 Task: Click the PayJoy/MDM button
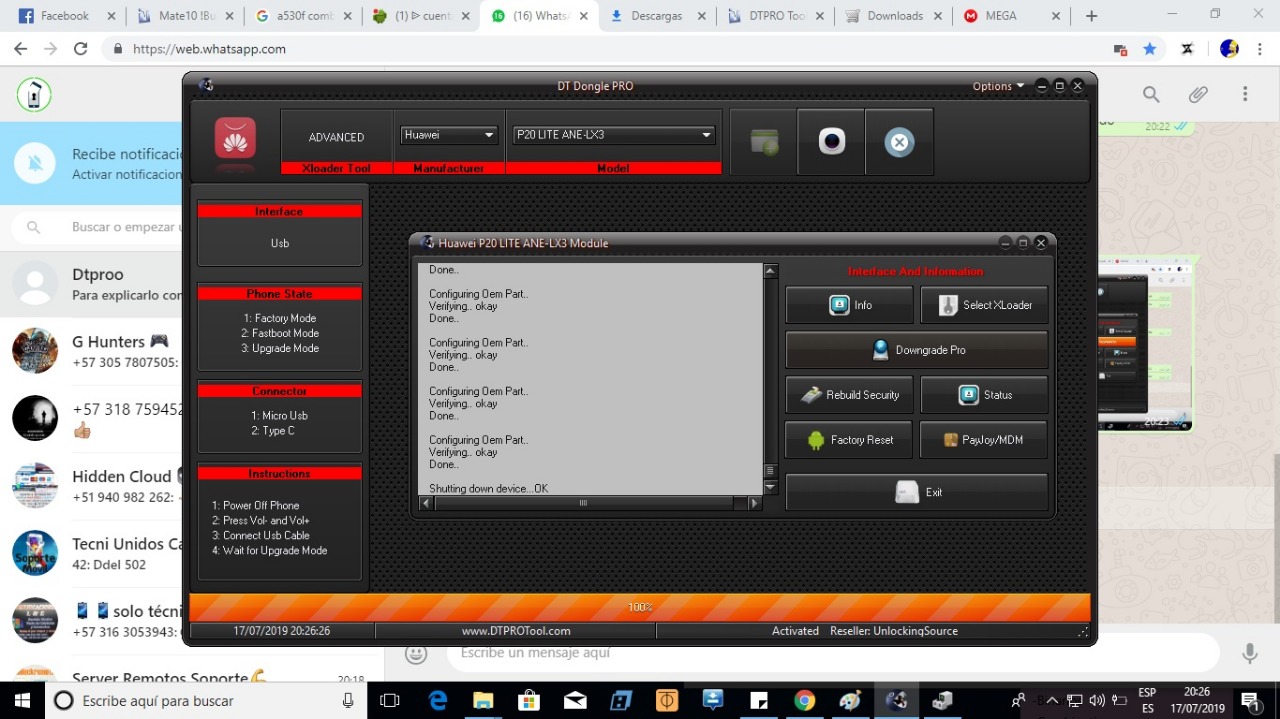984,440
